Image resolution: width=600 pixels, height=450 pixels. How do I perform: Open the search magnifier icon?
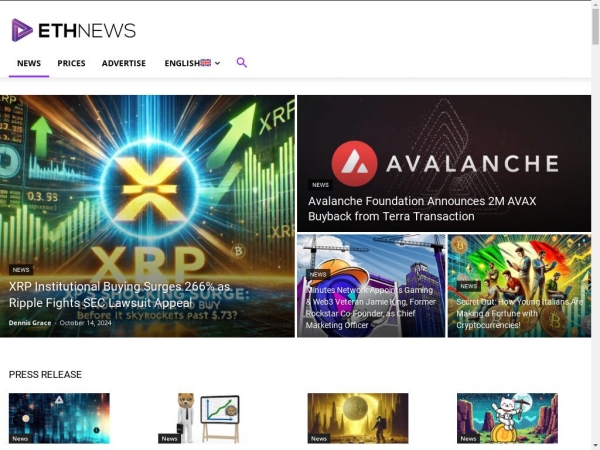click(241, 62)
